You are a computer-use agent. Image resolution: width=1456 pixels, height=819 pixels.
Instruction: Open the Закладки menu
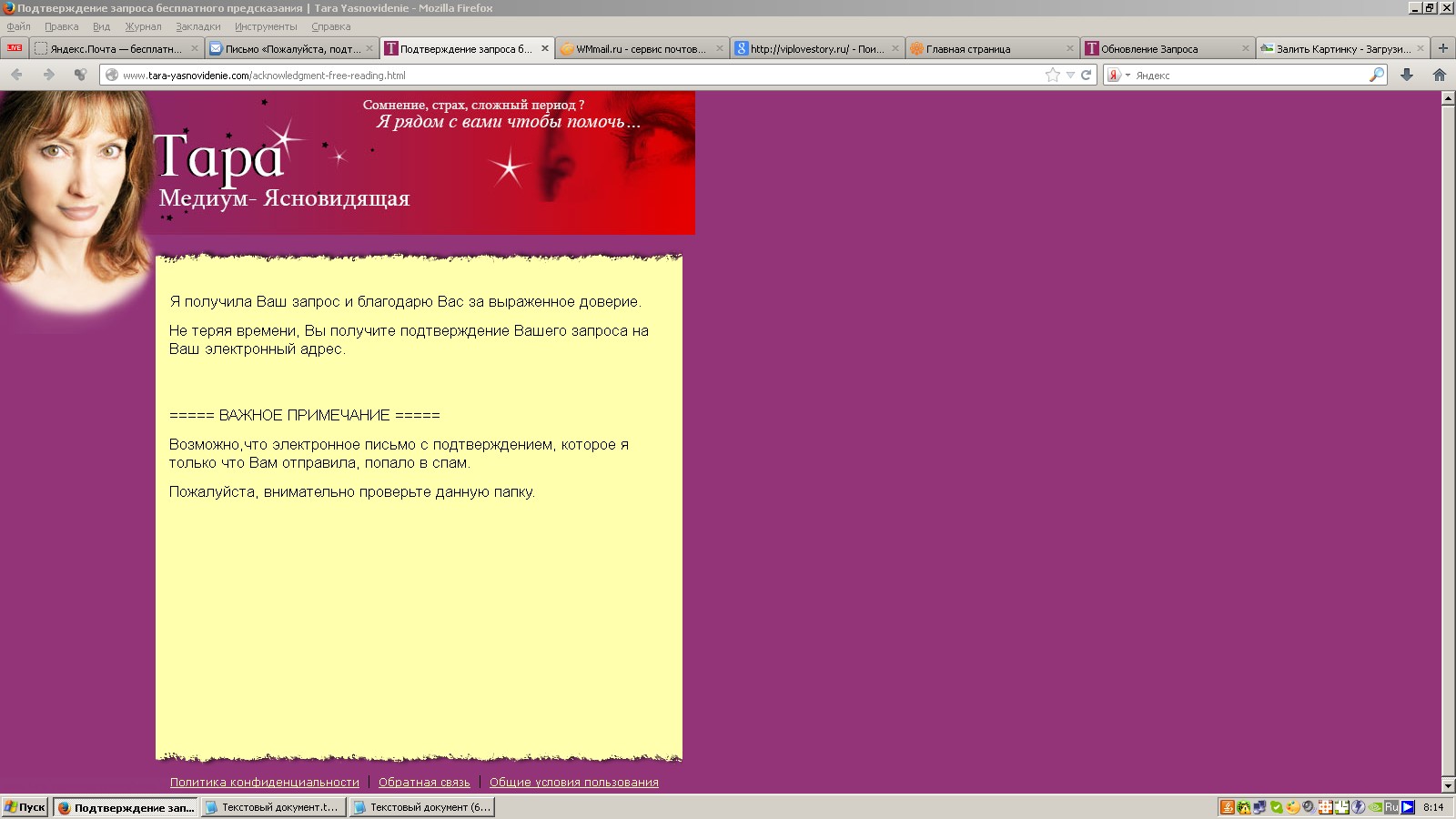197,26
